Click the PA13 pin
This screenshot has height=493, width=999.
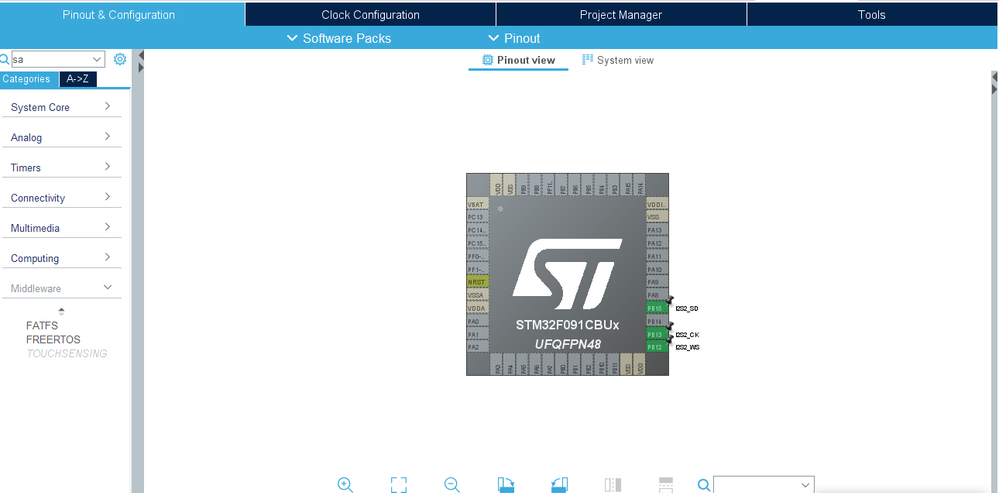coord(657,230)
